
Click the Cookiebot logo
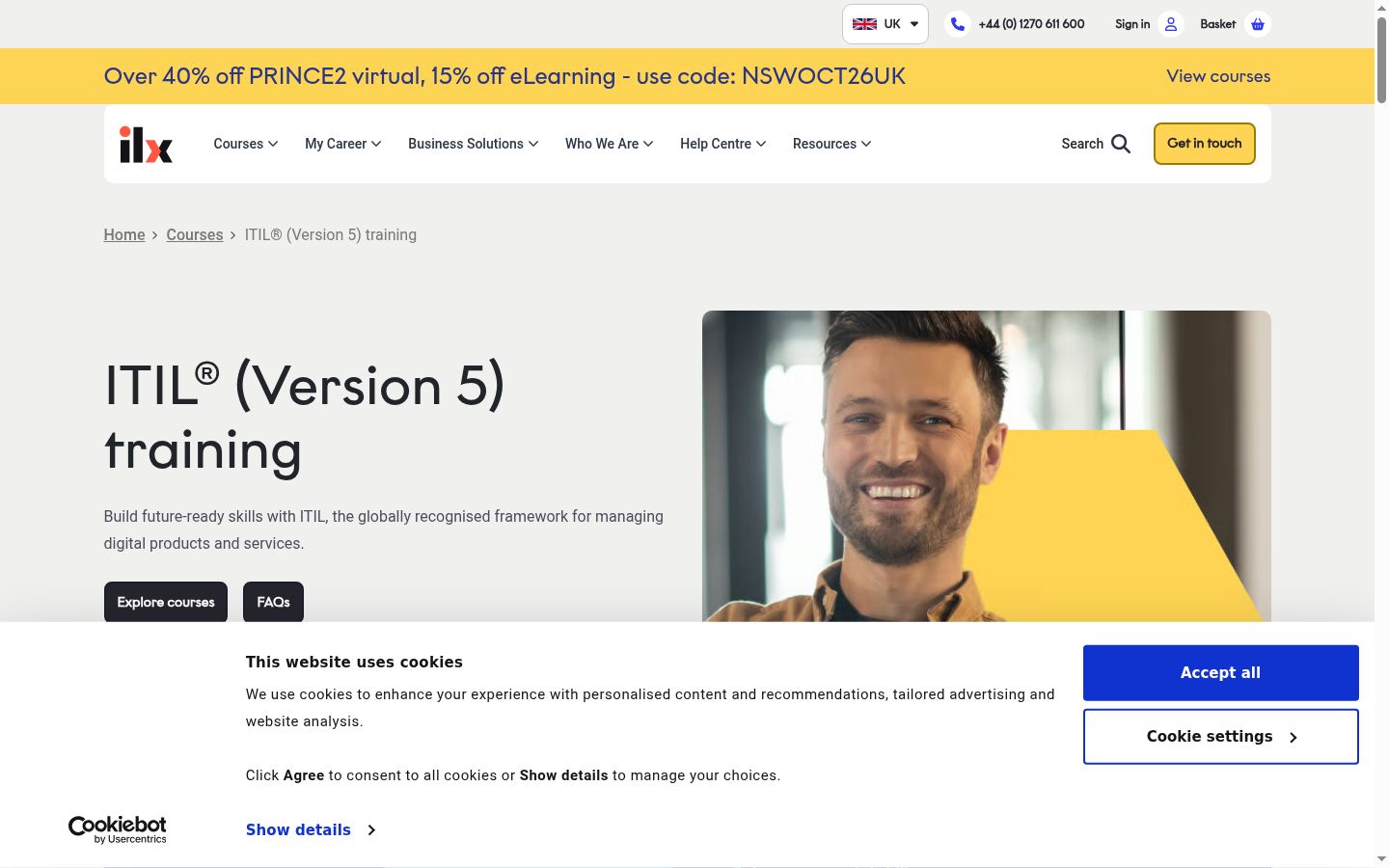point(118,829)
